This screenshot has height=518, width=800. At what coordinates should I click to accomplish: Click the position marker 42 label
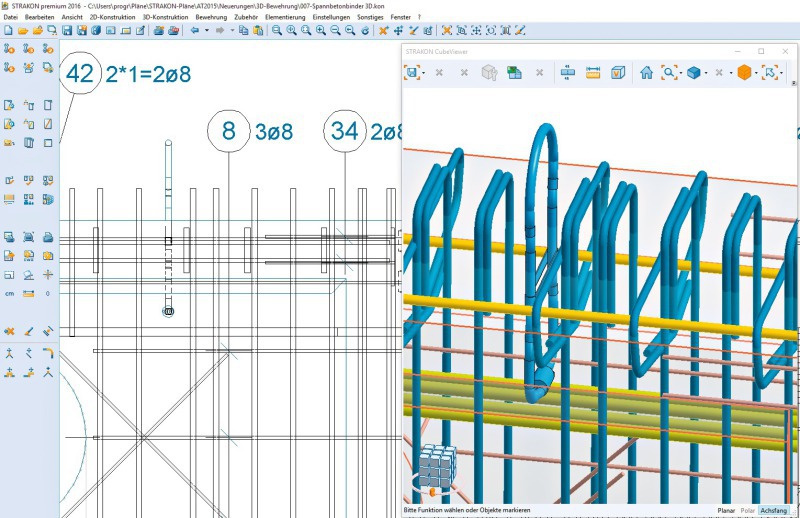(x=79, y=74)
